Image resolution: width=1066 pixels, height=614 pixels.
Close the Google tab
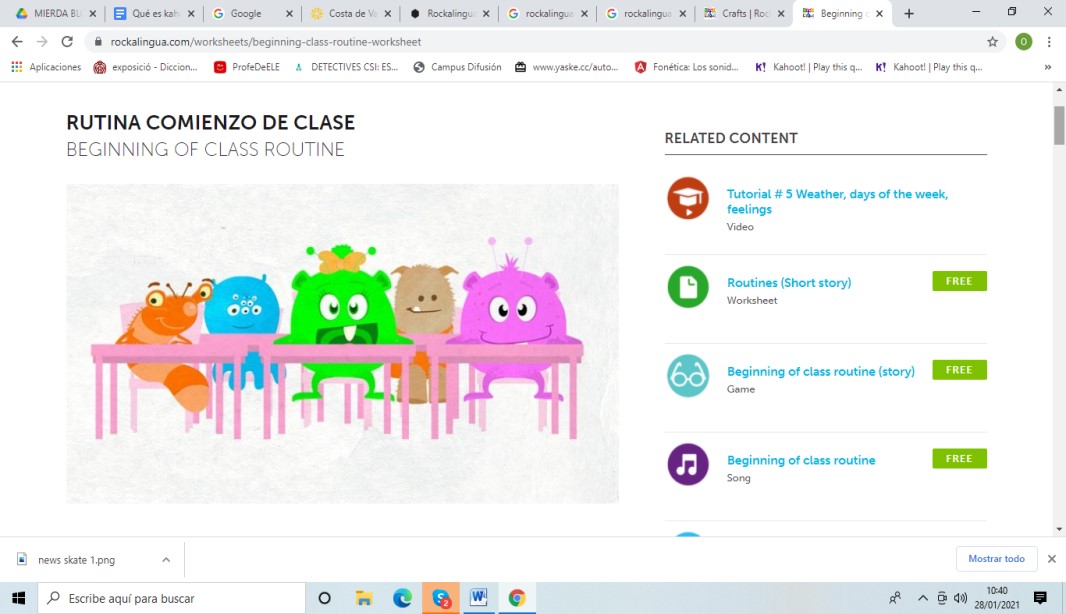pos(289,13)
